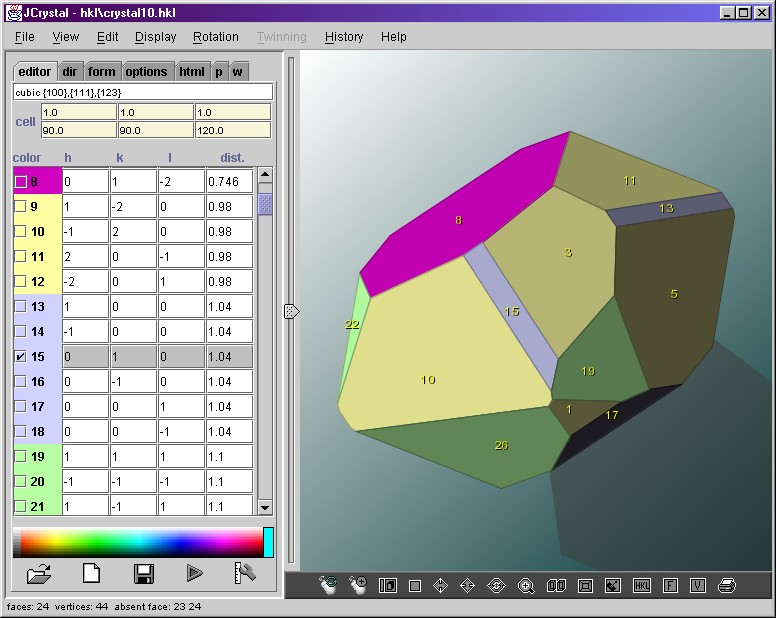Click status text 'absent face: 23 24'

(x=158, y=607)
